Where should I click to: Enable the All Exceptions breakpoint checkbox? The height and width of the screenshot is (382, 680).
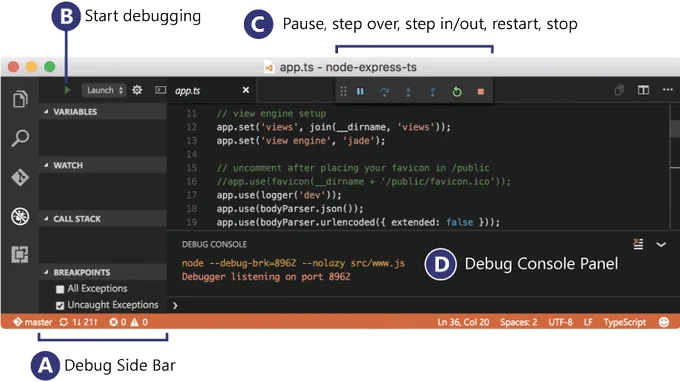[x=60, y=289]
